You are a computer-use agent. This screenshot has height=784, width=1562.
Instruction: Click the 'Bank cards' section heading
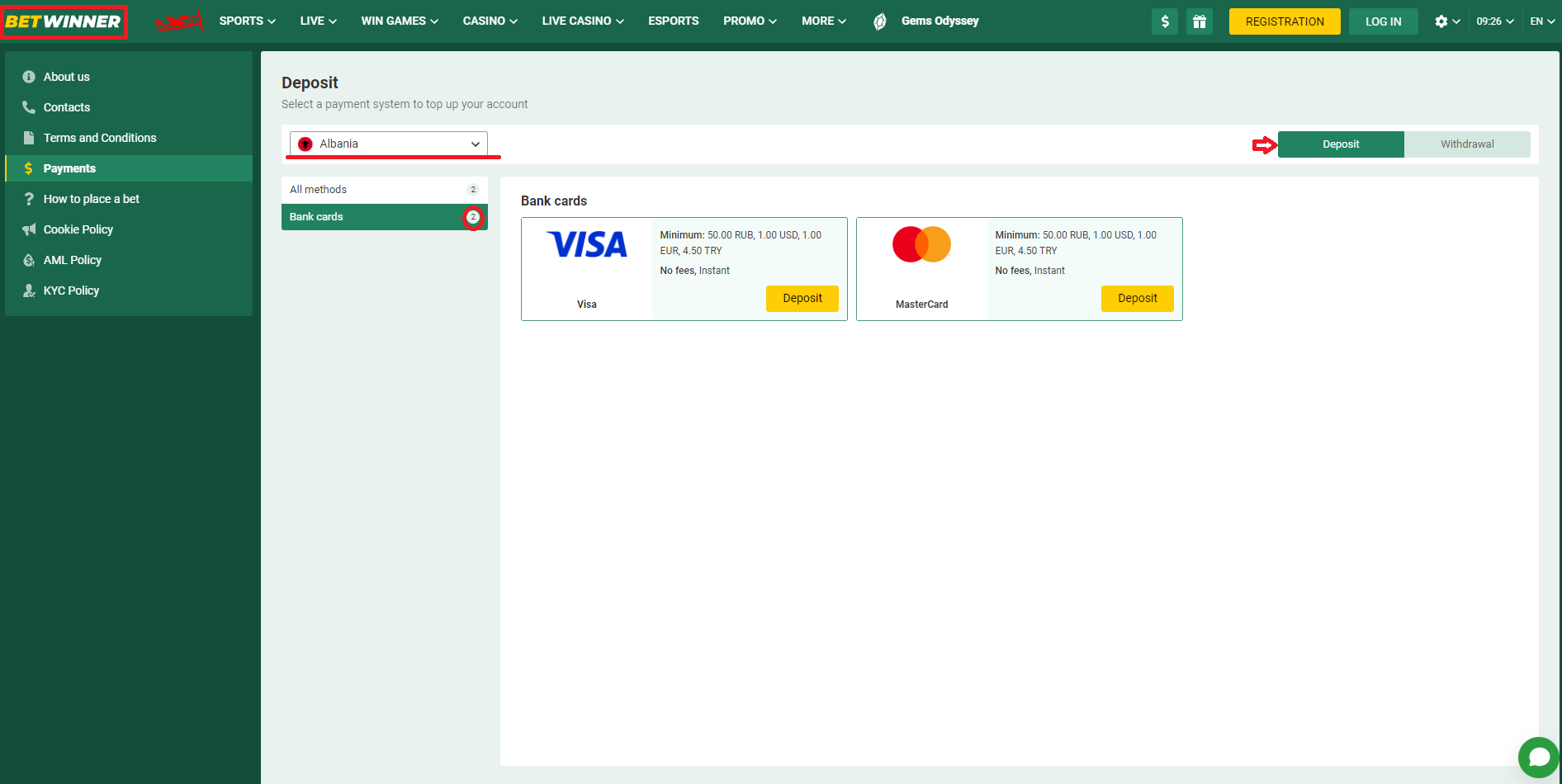pos(554,201)
